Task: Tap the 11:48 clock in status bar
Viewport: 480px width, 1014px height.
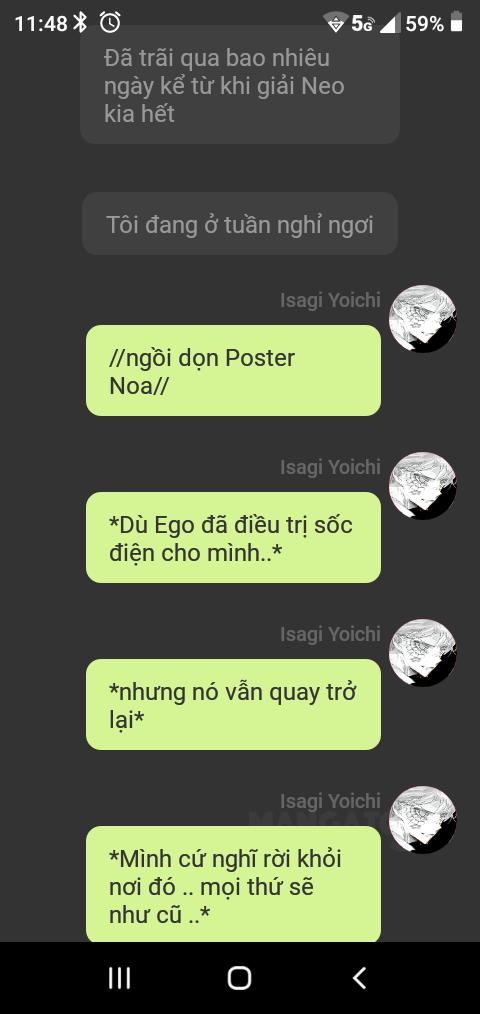Action: click(x=41, y=24)
